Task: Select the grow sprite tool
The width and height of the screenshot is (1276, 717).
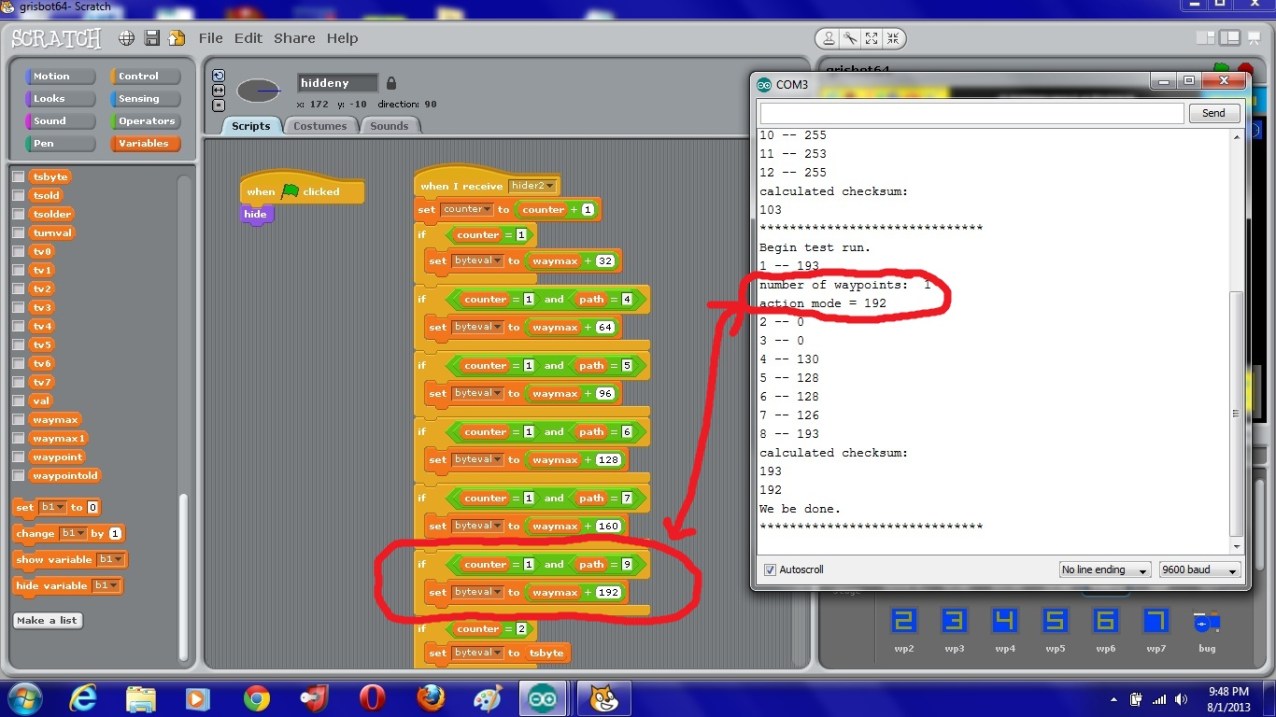Action: tap(871, 39)
